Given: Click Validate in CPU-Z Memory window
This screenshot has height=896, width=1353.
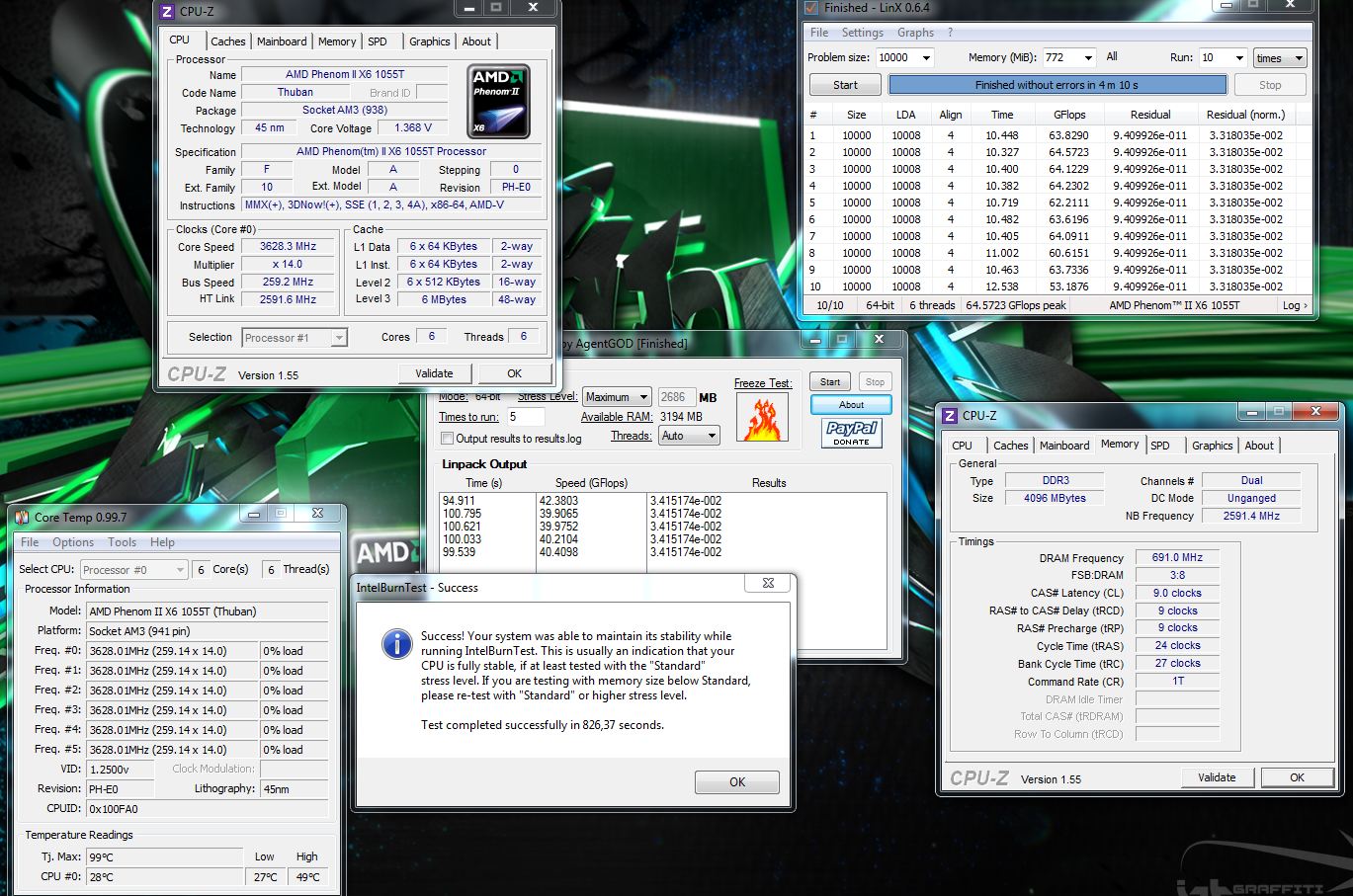Looking at the screenshot, I should pyautogui.click(x=1217, y=777).
